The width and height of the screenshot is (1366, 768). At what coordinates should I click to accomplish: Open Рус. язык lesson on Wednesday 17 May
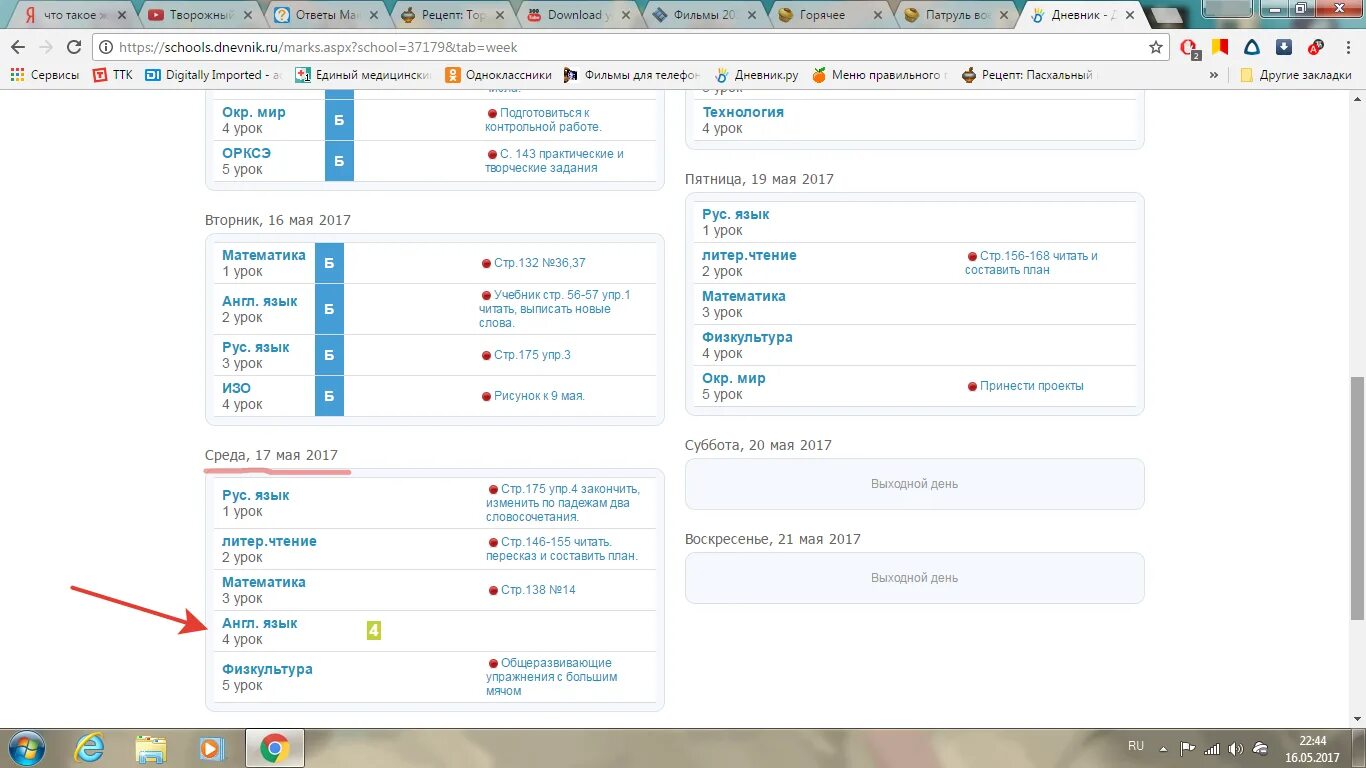[256, 495]
